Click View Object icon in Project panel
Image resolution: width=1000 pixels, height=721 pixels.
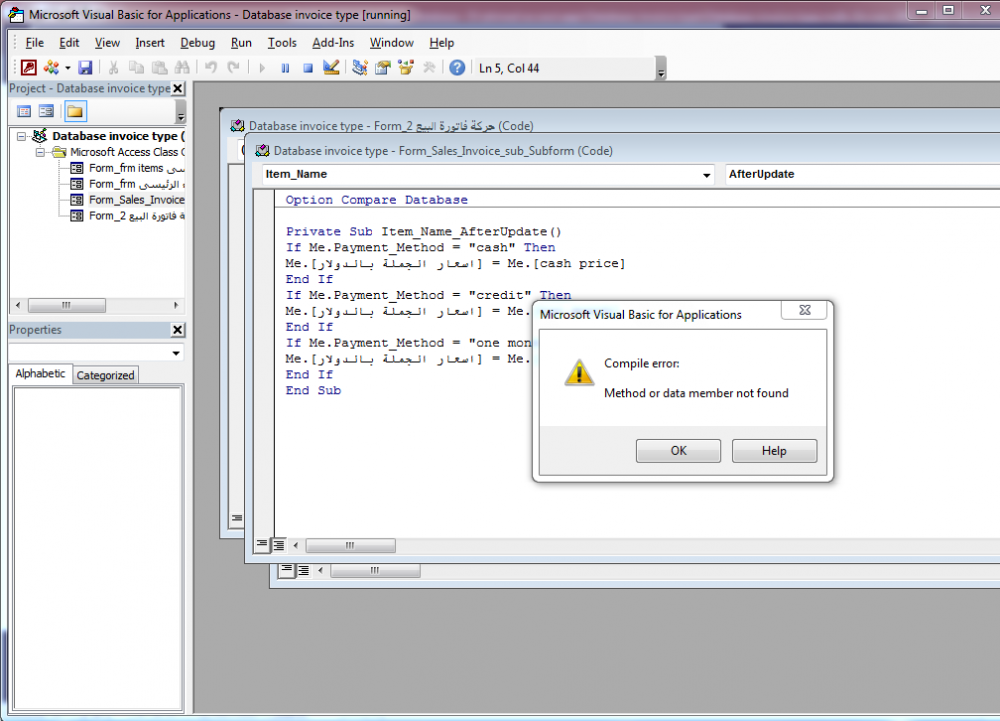[46, 112]
